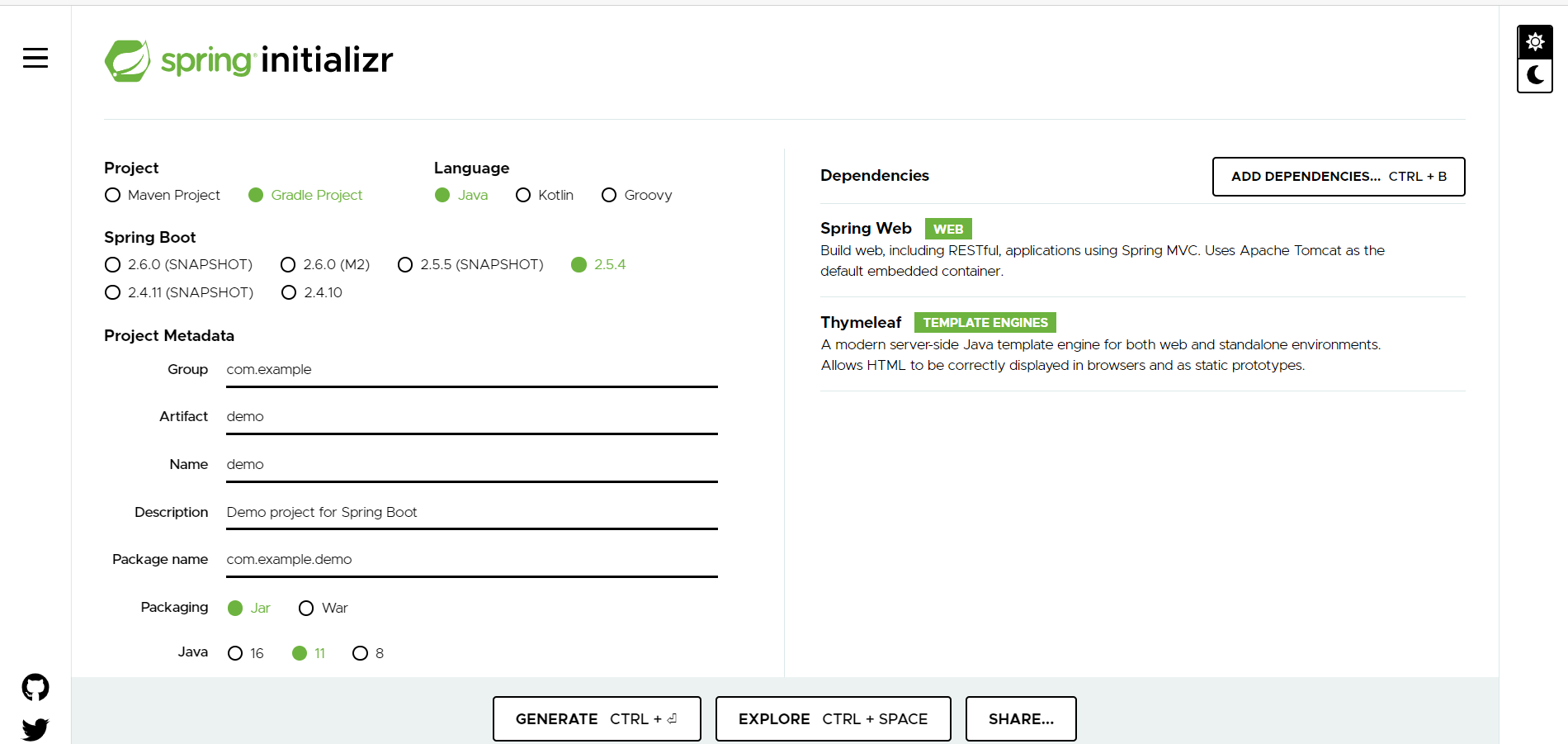Click the Generate button

point(597,719)
